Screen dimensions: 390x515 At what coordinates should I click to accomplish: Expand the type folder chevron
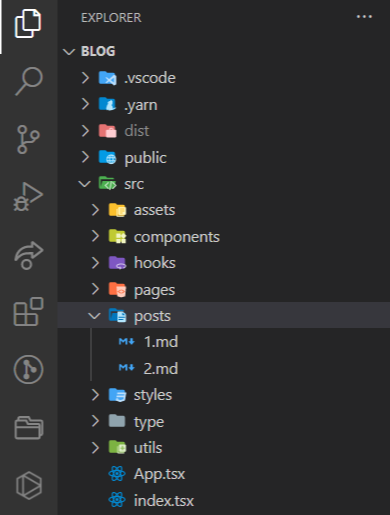tap(95, 421)
